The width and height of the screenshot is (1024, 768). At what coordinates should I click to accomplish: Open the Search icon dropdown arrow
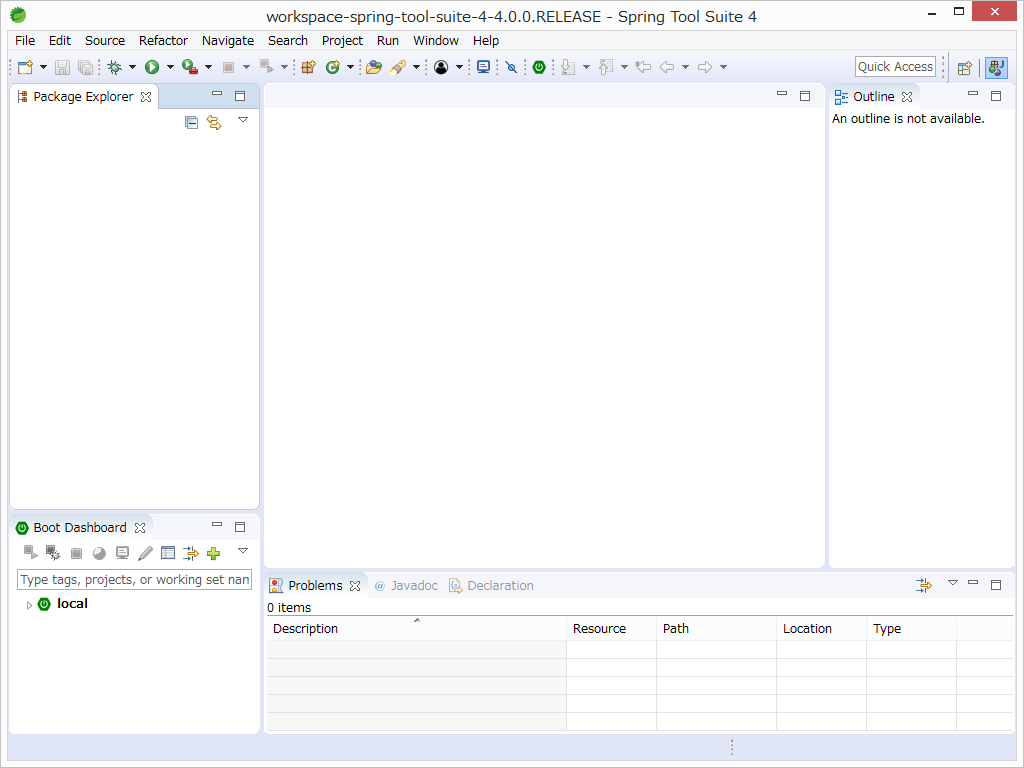click(x=416, y=67)
